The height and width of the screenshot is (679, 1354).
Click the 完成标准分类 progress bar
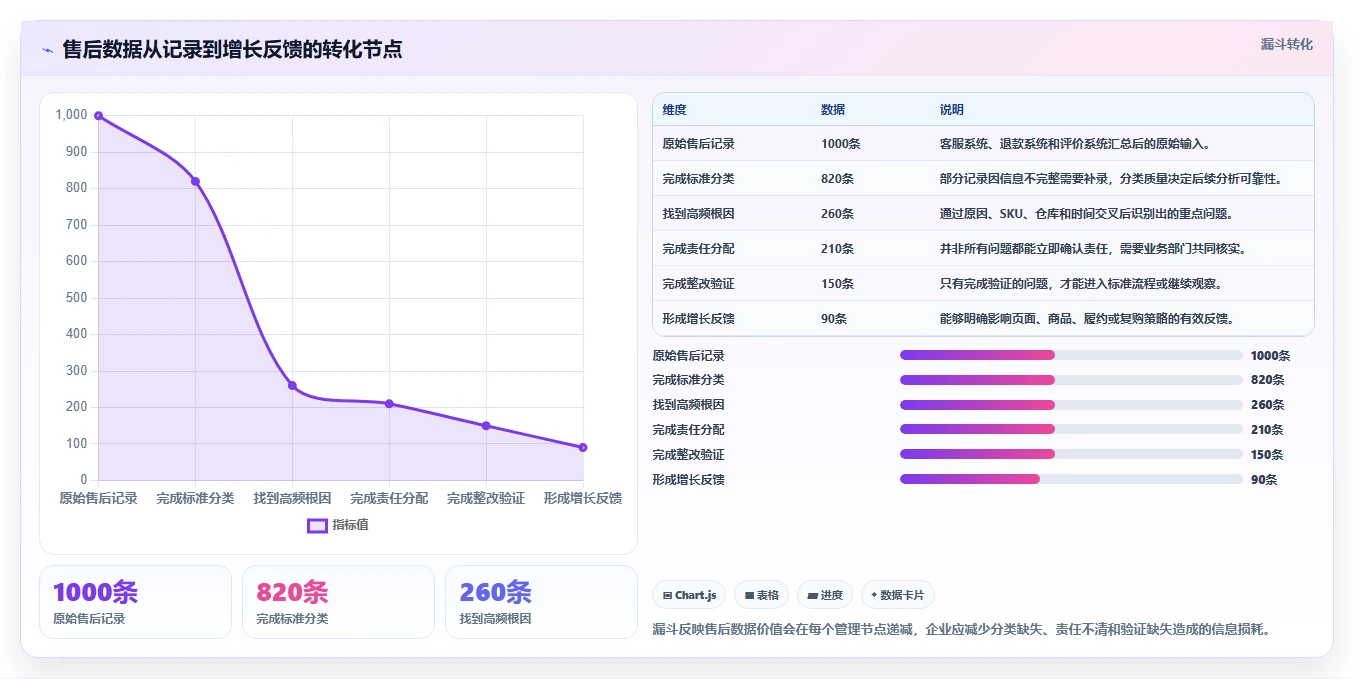tap(1071, 380)
